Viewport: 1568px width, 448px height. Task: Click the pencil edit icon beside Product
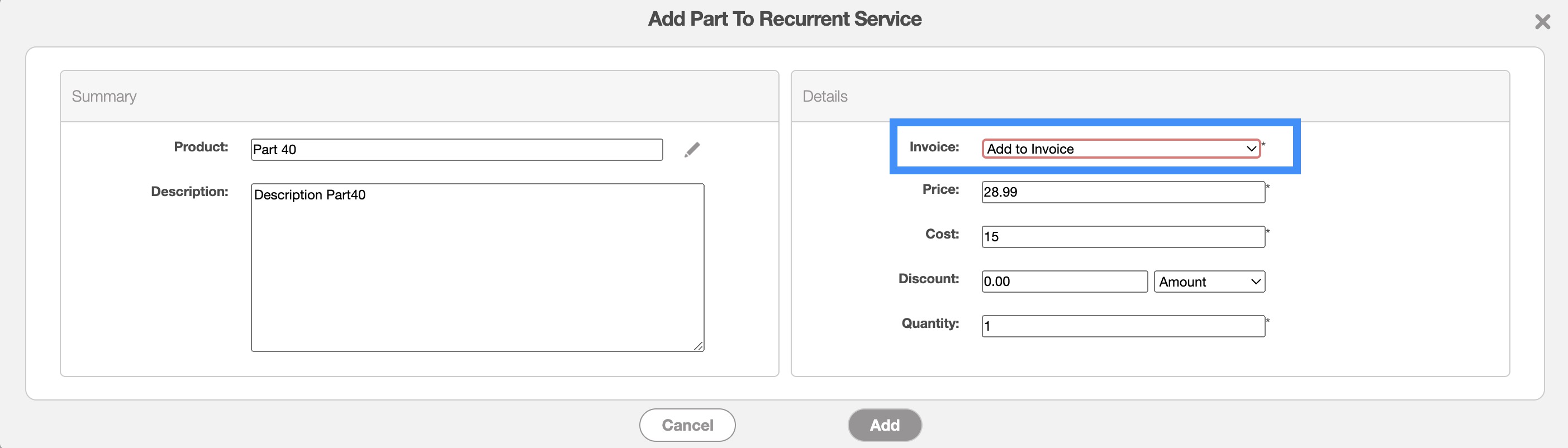(691, 150)
